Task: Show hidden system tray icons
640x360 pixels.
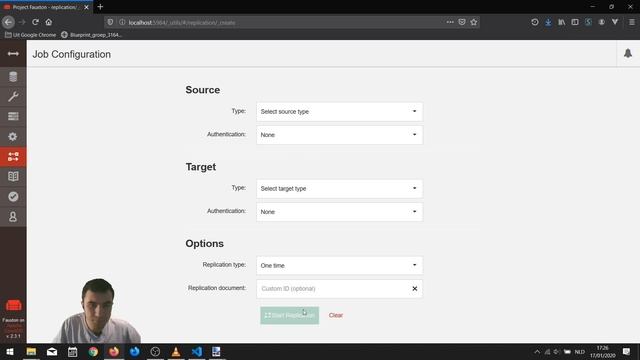Action: (537, 351)
